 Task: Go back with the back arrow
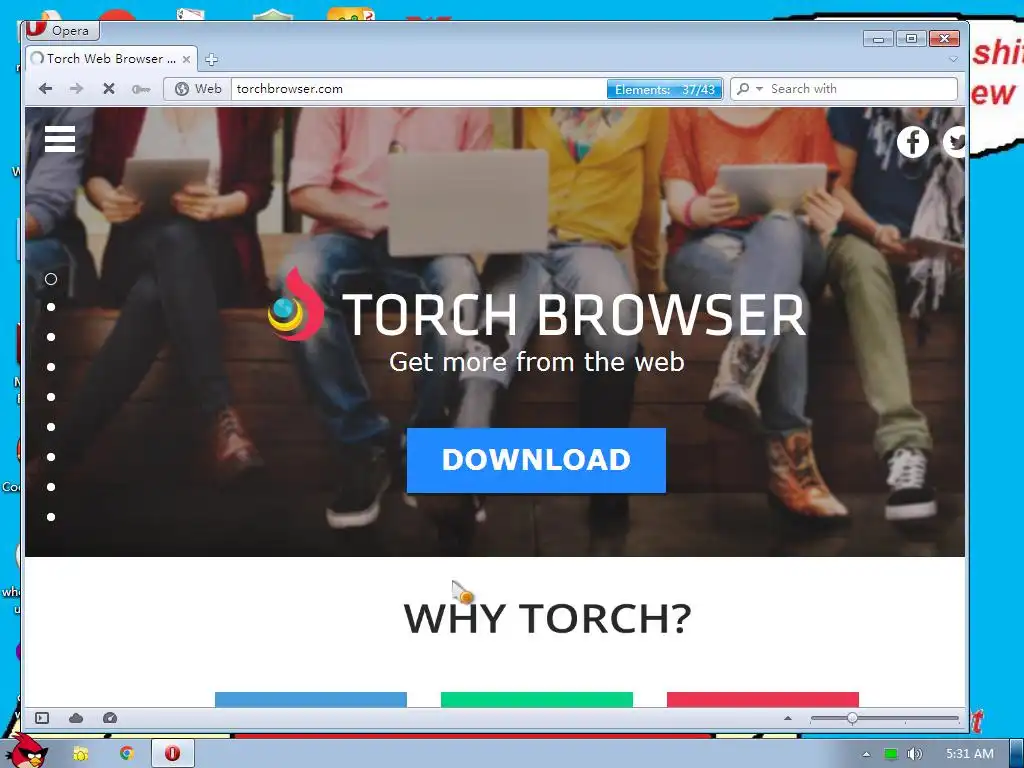[x=45, y=89]
